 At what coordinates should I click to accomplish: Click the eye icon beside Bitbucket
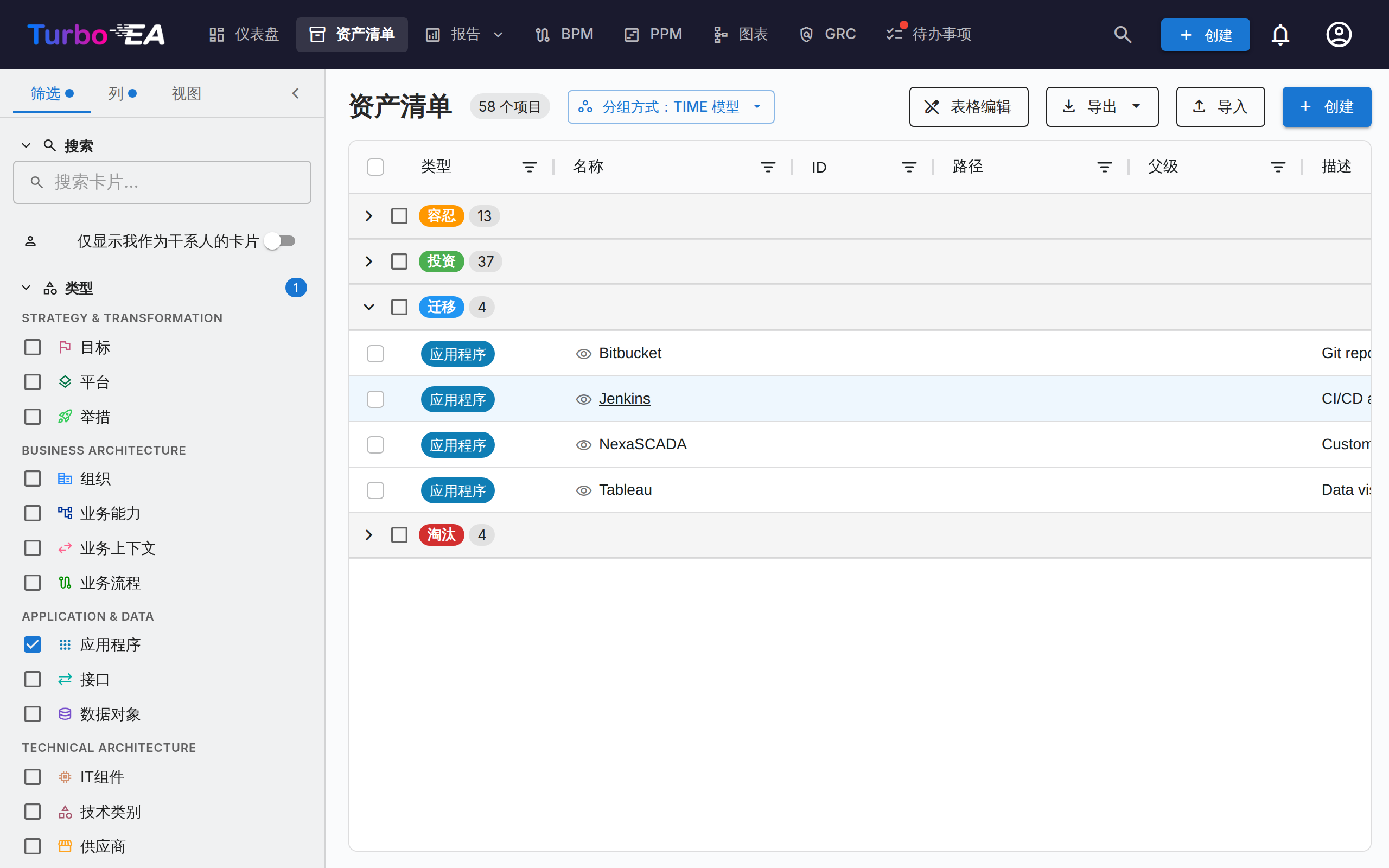[584, 354]
